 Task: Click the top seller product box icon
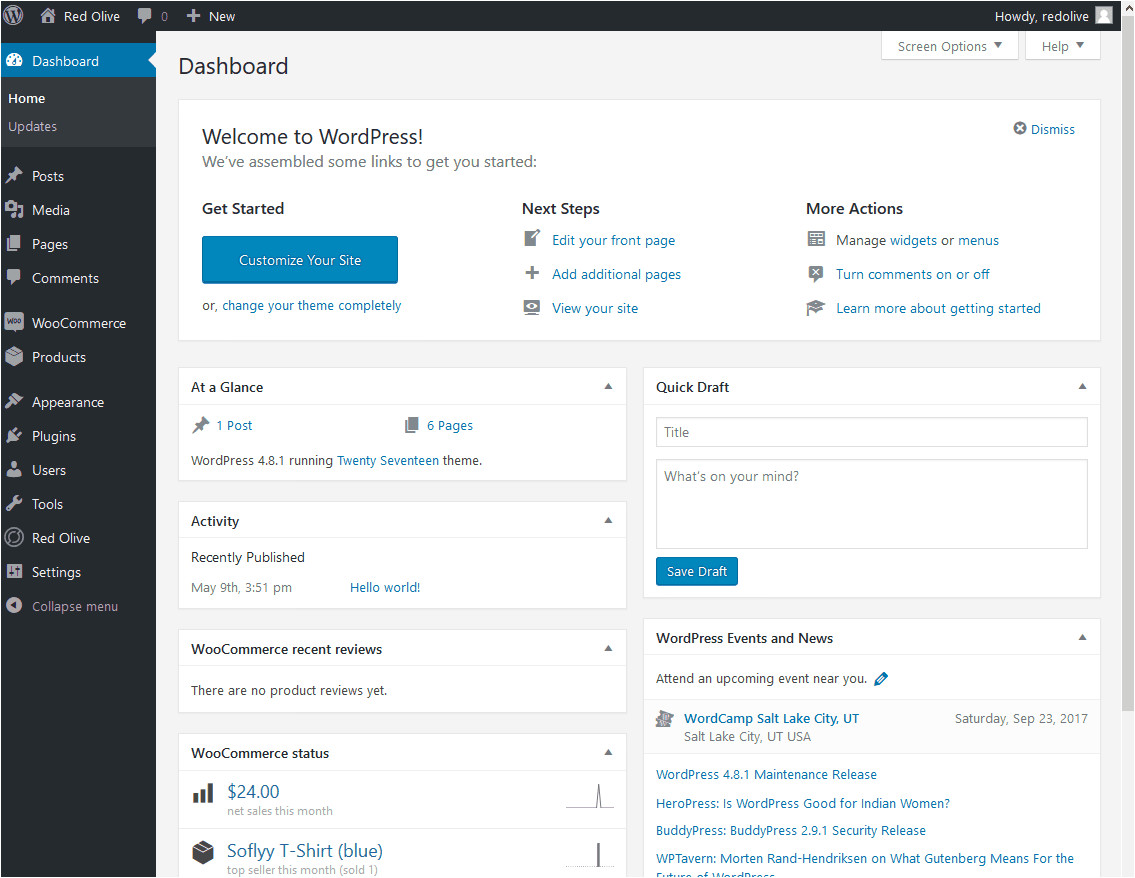(x=203, y=852)
